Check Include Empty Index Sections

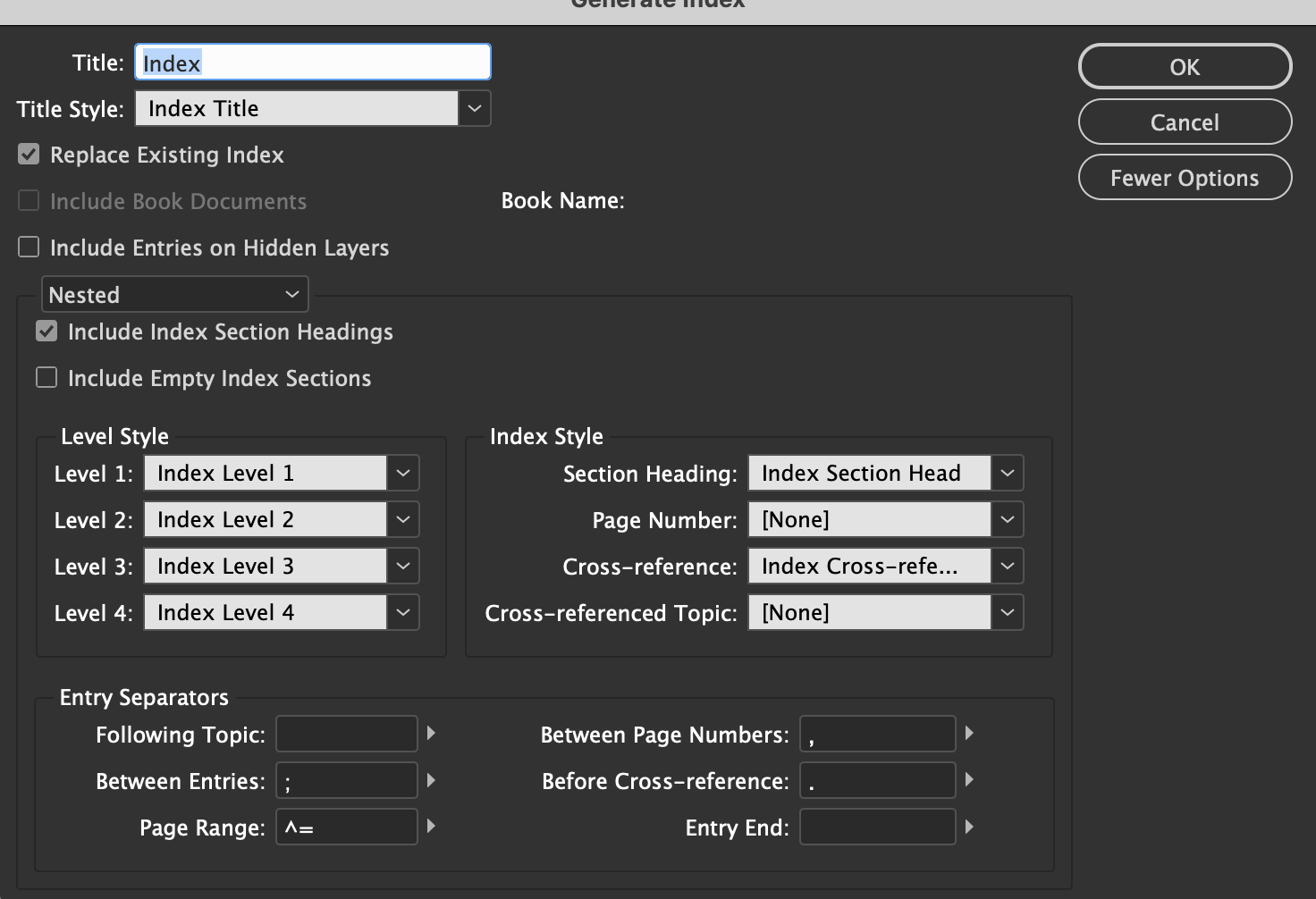(46, 377)
